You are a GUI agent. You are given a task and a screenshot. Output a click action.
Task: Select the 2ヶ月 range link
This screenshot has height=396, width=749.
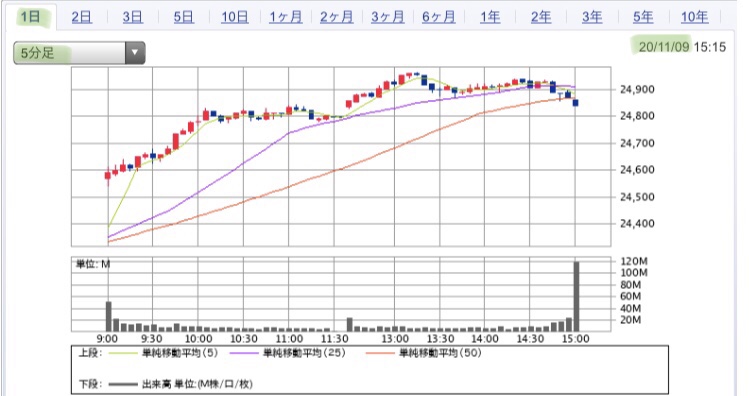[337, 17]
